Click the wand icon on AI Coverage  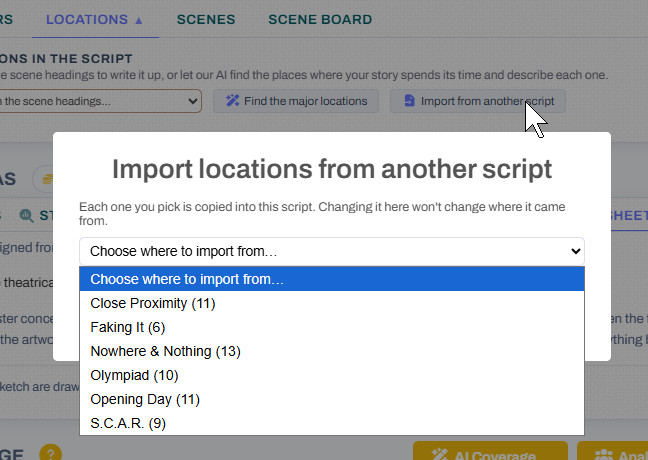(440, 454)
